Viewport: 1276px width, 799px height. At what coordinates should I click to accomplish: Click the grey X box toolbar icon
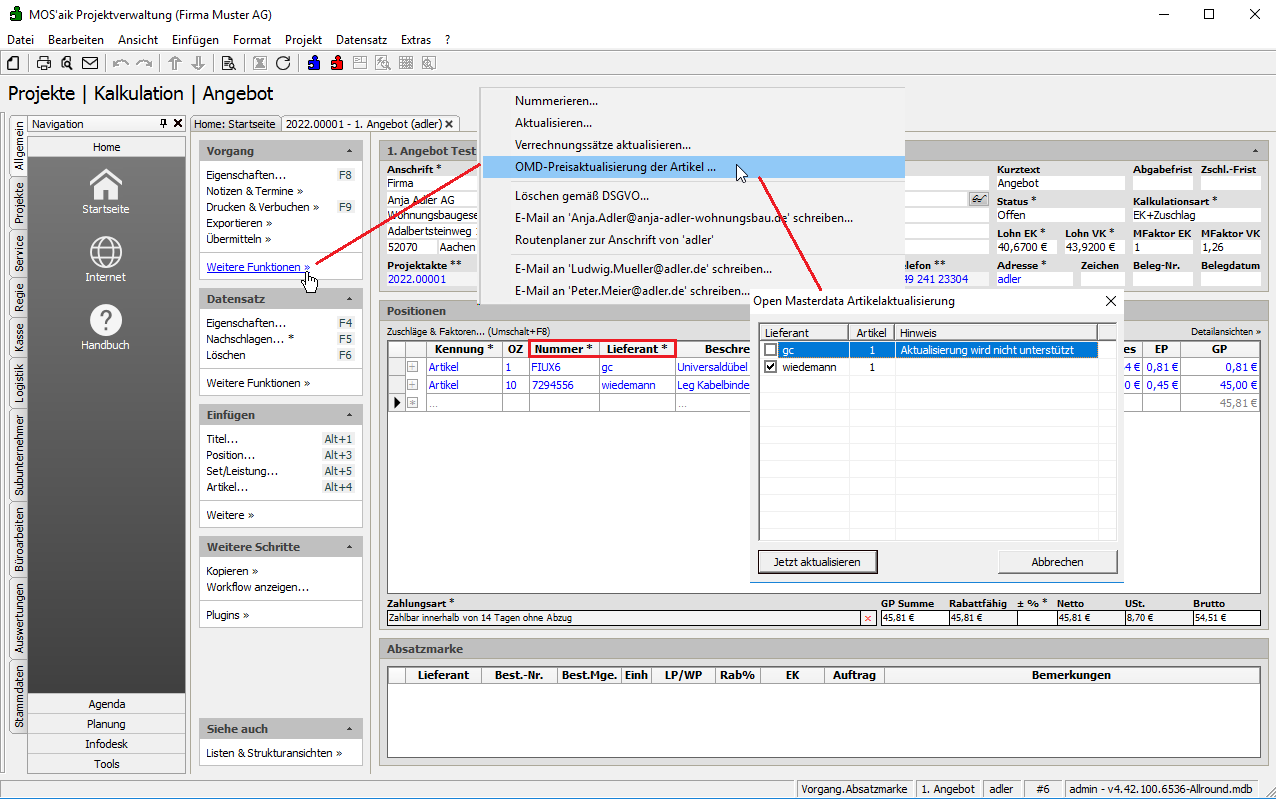[x=260, y=63]
